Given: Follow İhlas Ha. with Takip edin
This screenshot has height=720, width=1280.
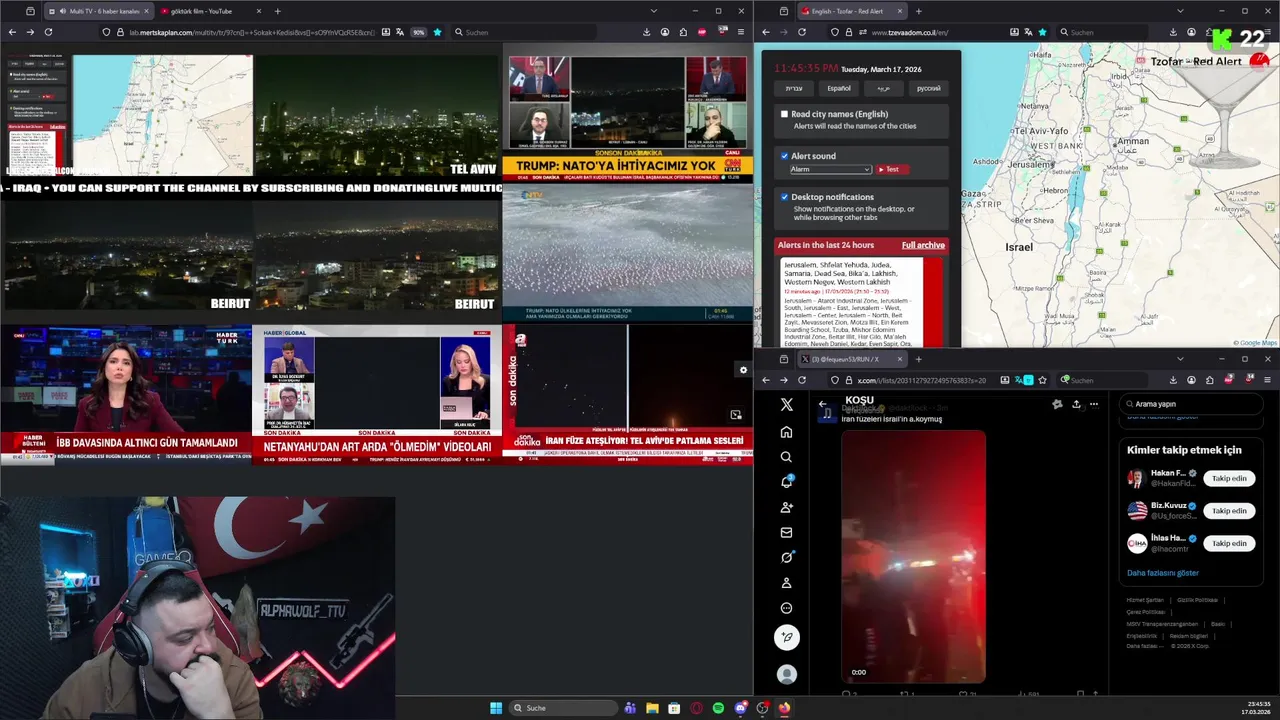Looking at the screenshot, I should tap(1229, 543).
